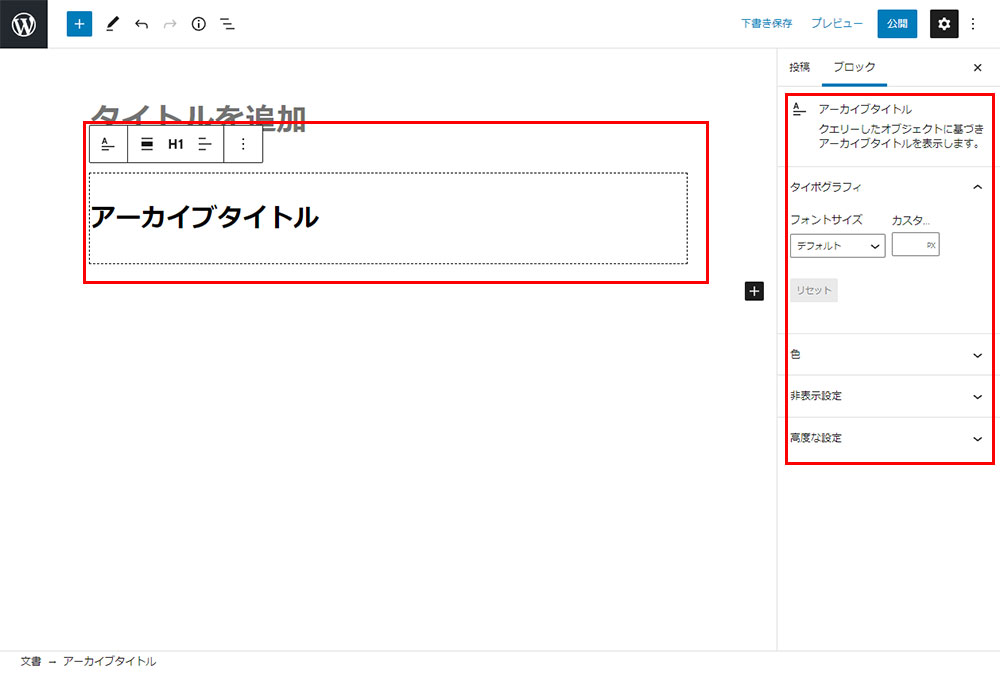Expand the 高度な設定 panel
The image size is (1000, 696).
tap(977, 438)
